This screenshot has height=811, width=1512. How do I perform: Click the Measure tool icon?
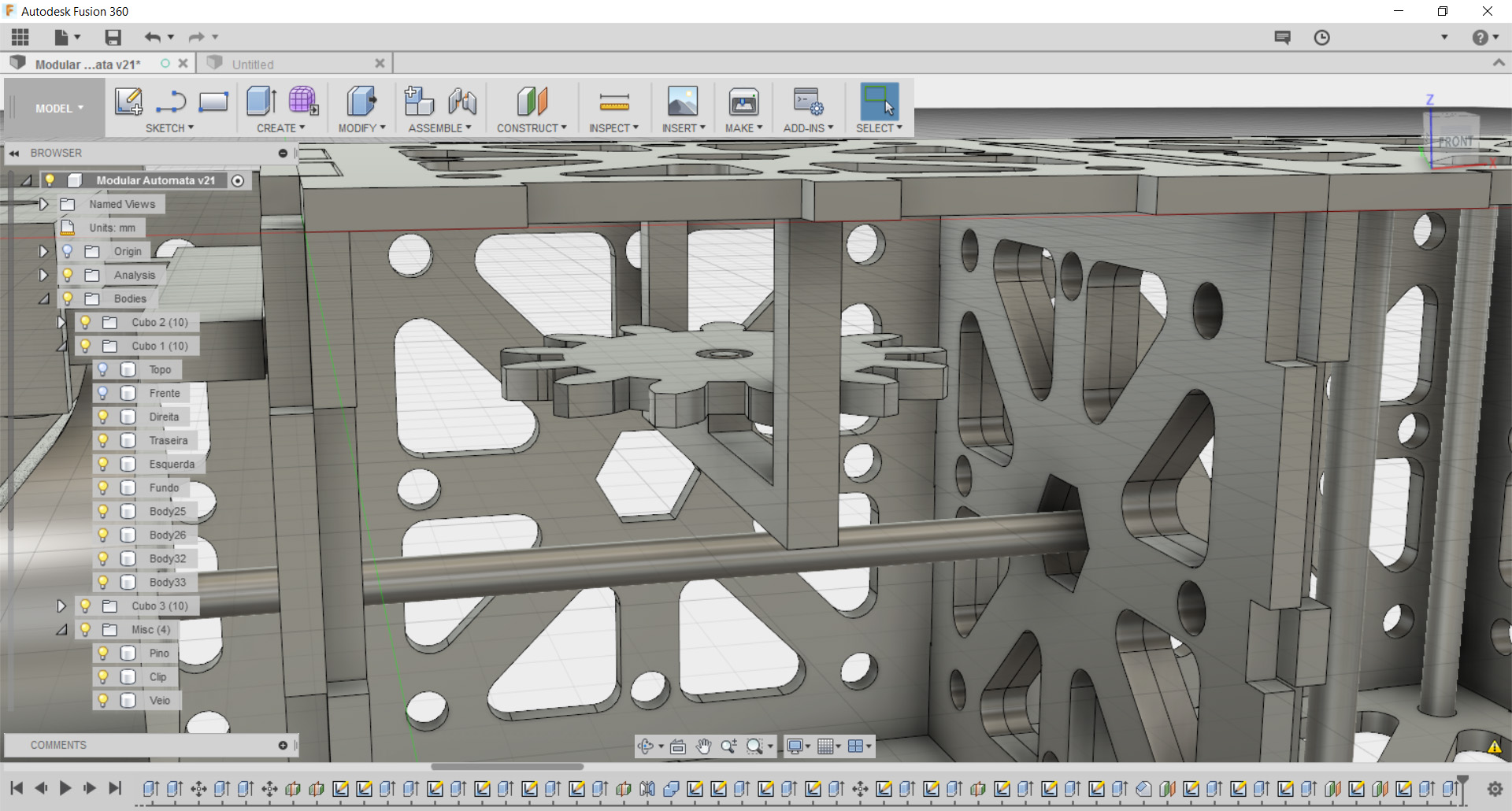coord(614,102)
